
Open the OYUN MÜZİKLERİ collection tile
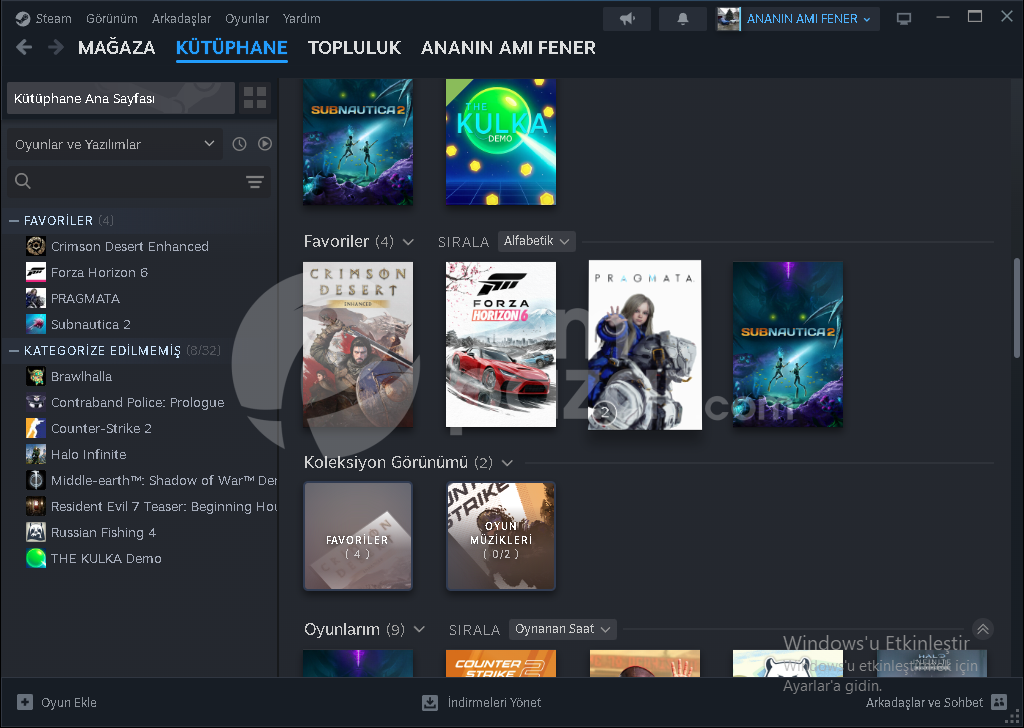(x=501, y=536)
